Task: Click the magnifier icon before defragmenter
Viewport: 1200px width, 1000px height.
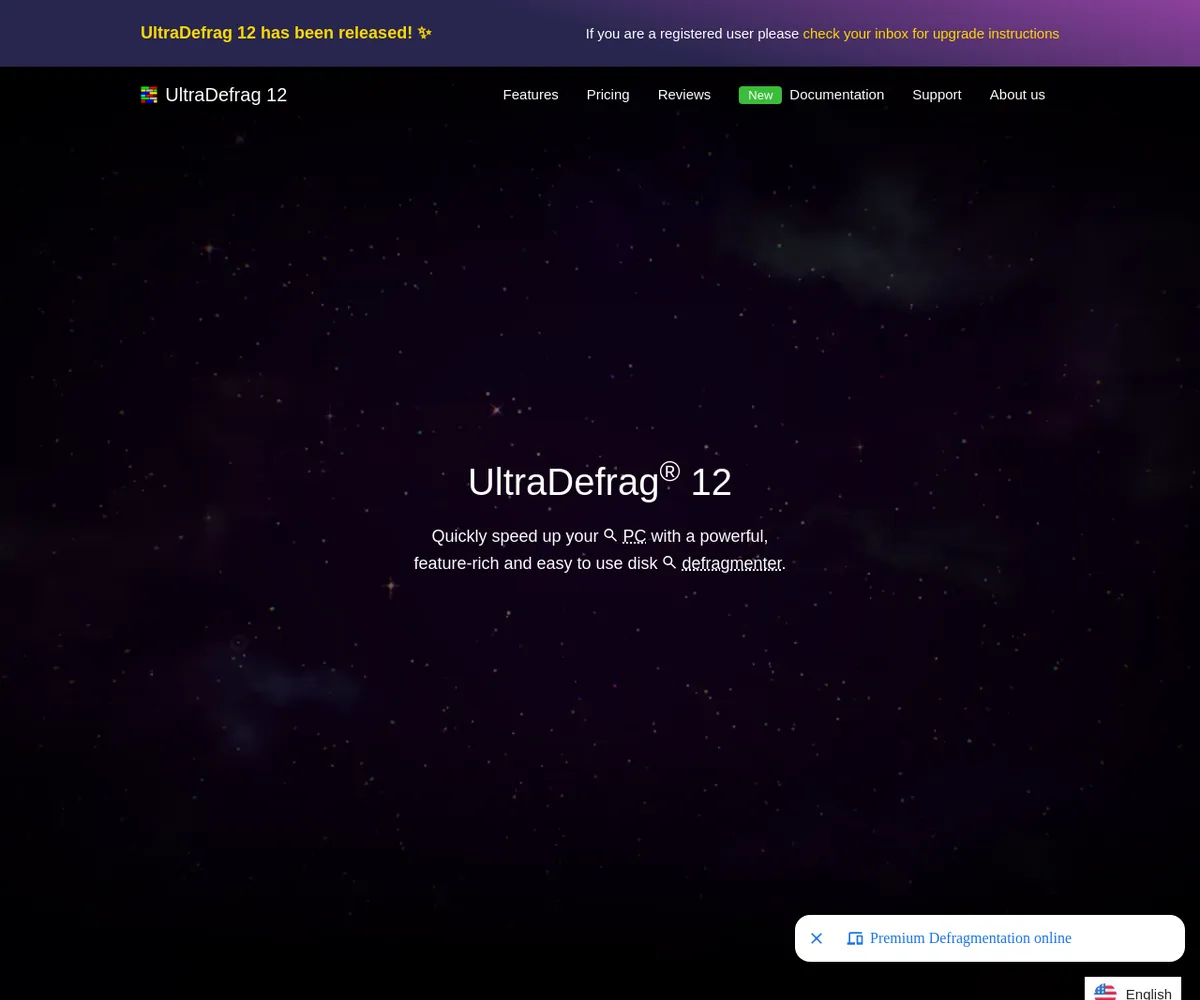Action: click(669, 563)
